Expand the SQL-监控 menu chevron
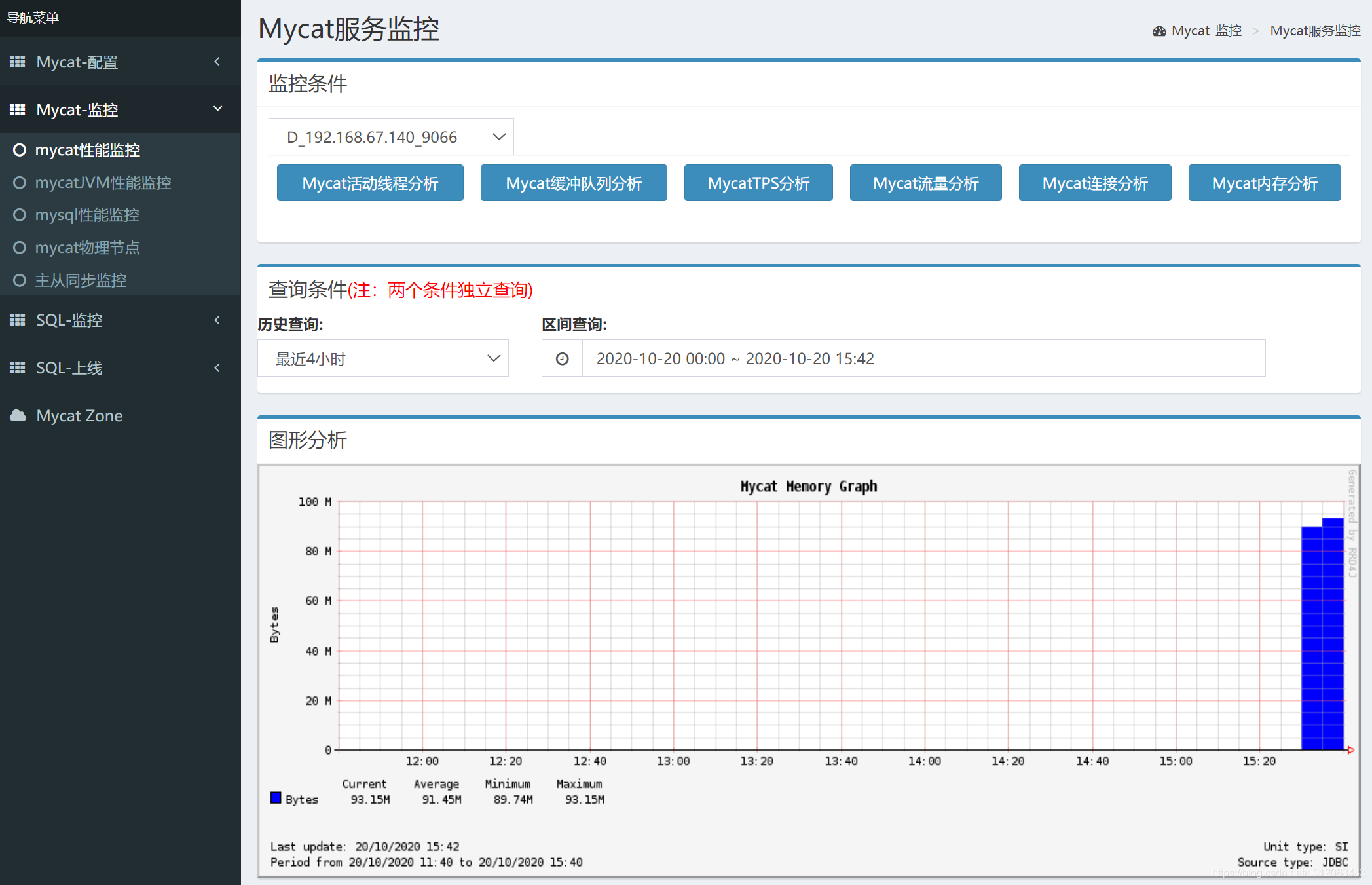This screenshot has height=885, width=1372. coord(217,320)
